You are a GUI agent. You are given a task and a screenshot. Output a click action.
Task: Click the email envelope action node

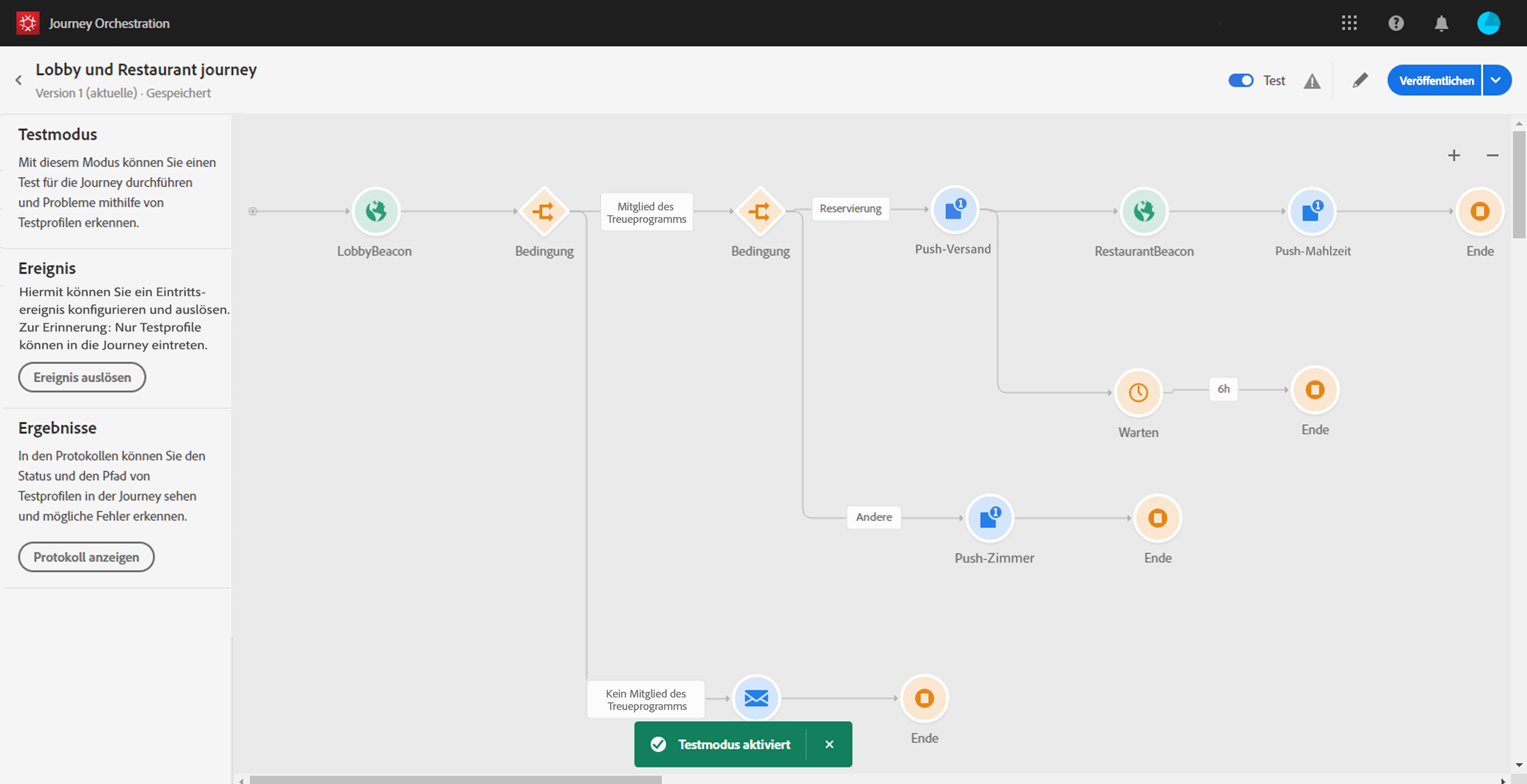point(756,698)
